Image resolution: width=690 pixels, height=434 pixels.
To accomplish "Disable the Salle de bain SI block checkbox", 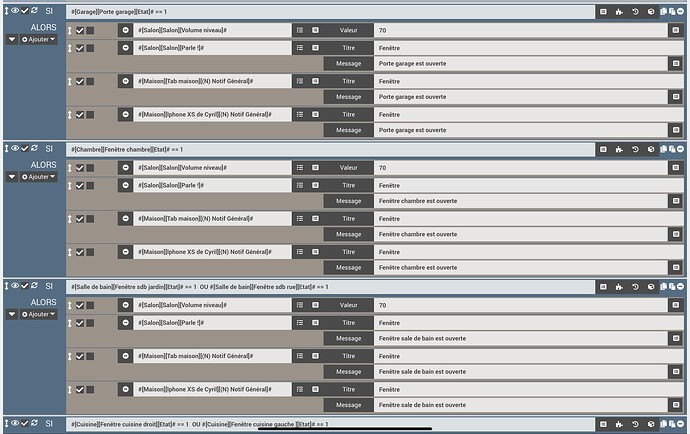I will point(25,286).
